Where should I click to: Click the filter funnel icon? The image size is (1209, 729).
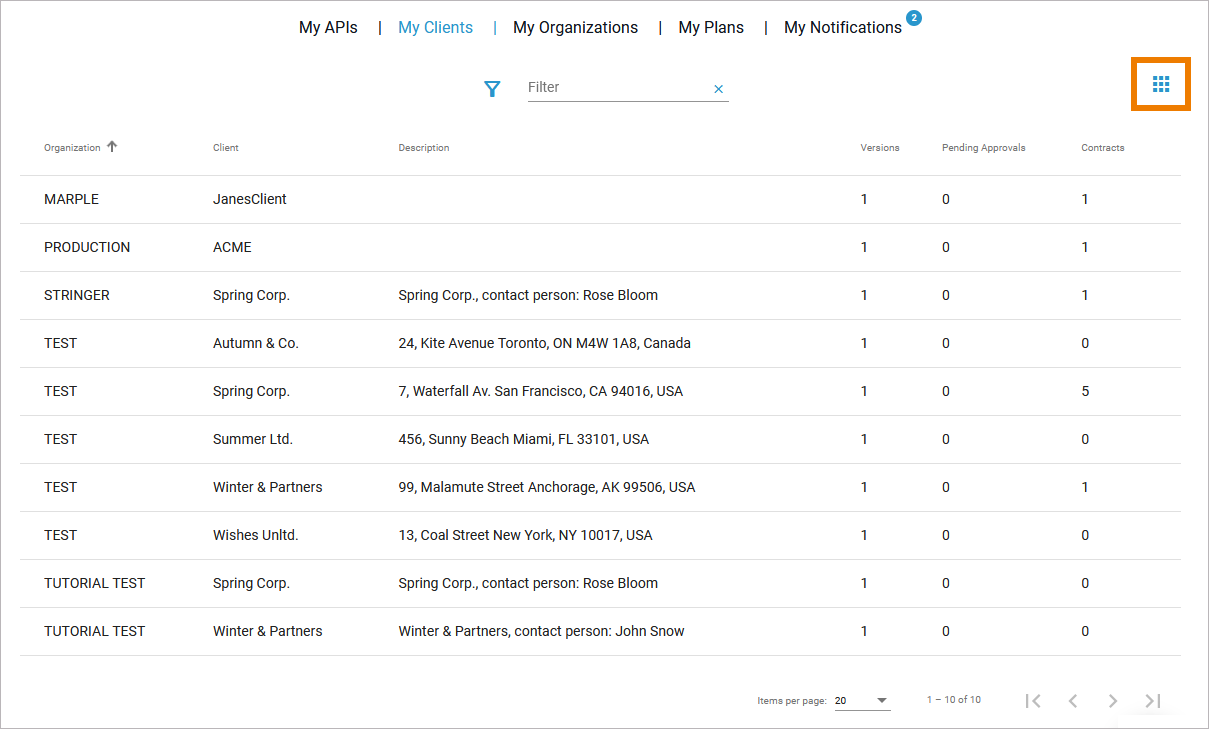point(492,89)
